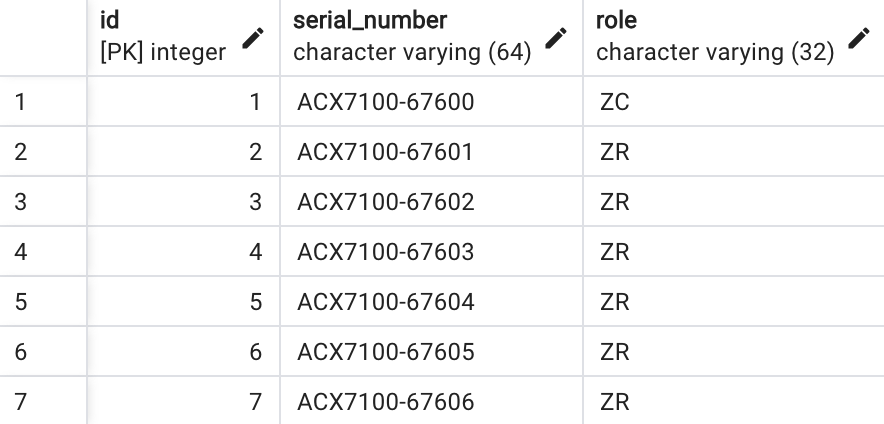Click the edit pencil icon in id column
This screenshot has width=884, height=424.
(253, 38)
